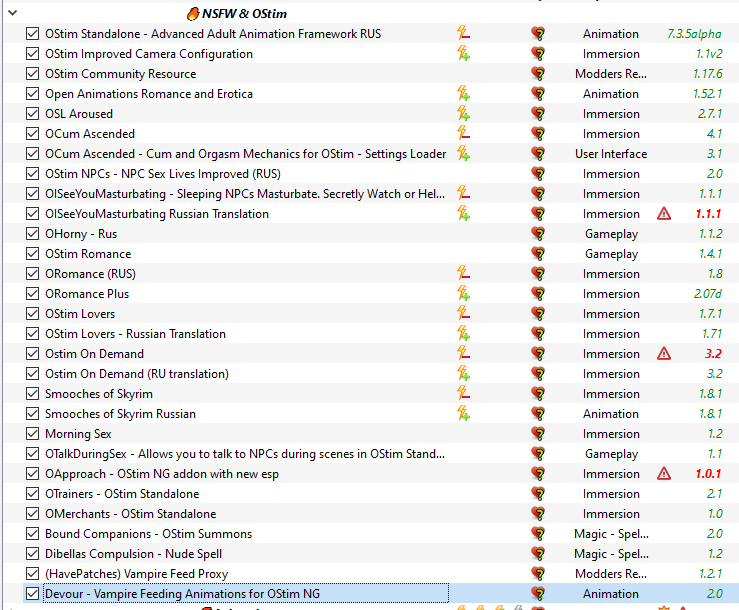The image size is (739, 610).
Task: Toggle Bound Companions - OStim Summons checkbox
Action: point(33,533)
